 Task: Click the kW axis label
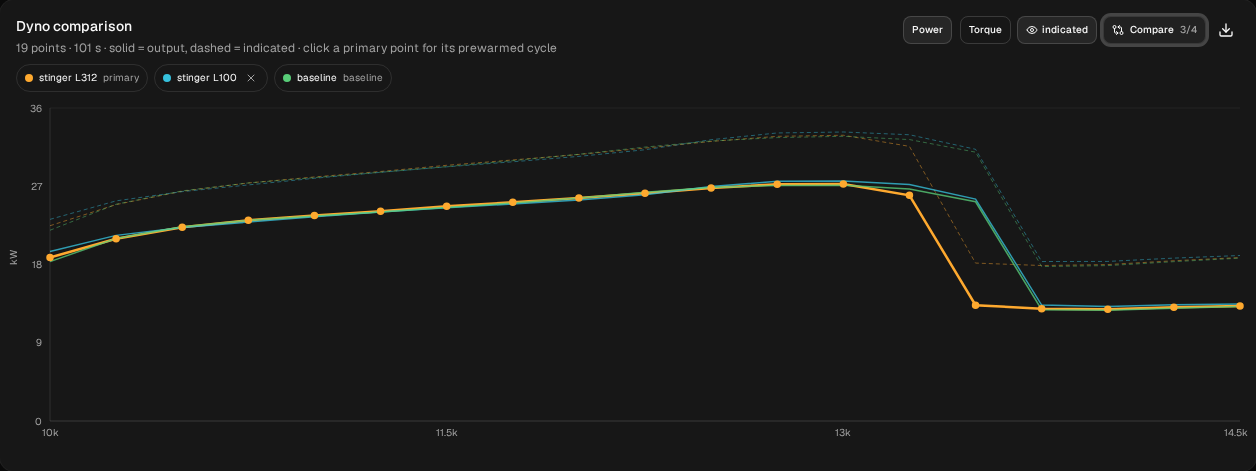pos(14,258)
